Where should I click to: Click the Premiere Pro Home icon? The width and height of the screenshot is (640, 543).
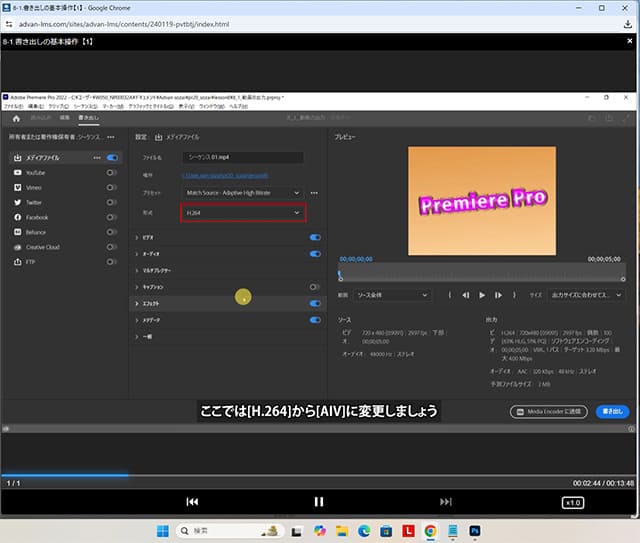(x=16, y=118)
